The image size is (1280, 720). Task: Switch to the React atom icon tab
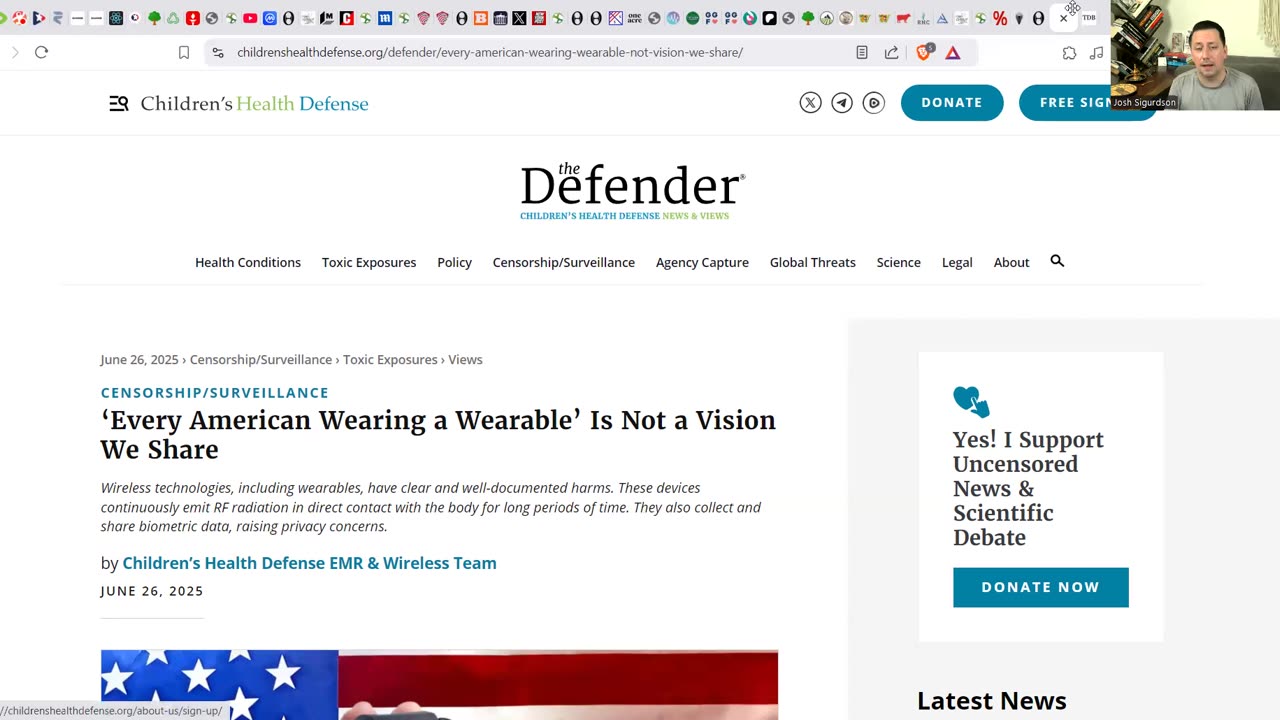pos(116,18)
